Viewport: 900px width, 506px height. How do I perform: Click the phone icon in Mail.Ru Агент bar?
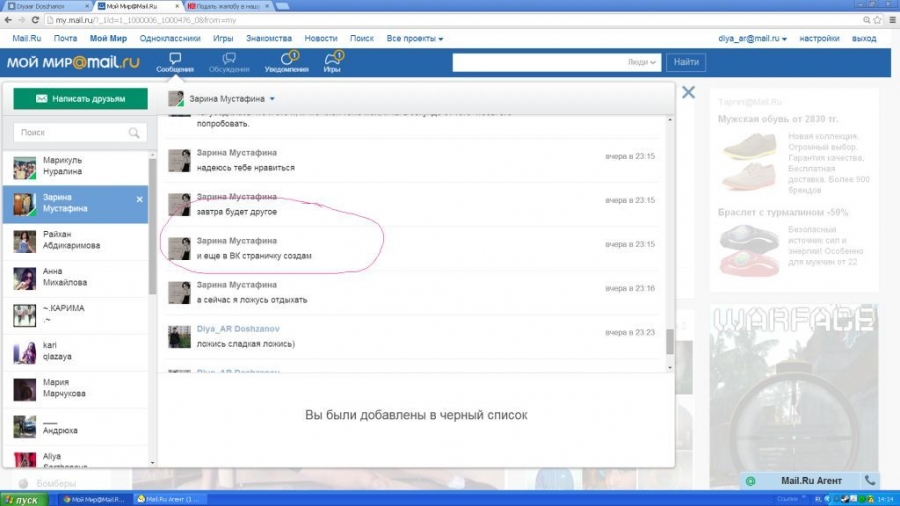pyautogui.click(x=870, y=480)
